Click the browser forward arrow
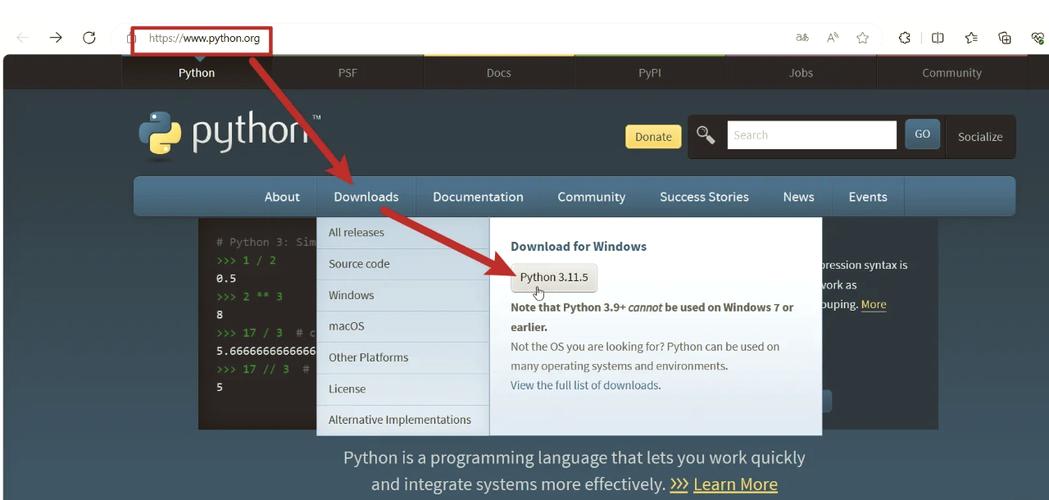The height and width of the screenshot is (500, 1049). (x=56, y=38)
